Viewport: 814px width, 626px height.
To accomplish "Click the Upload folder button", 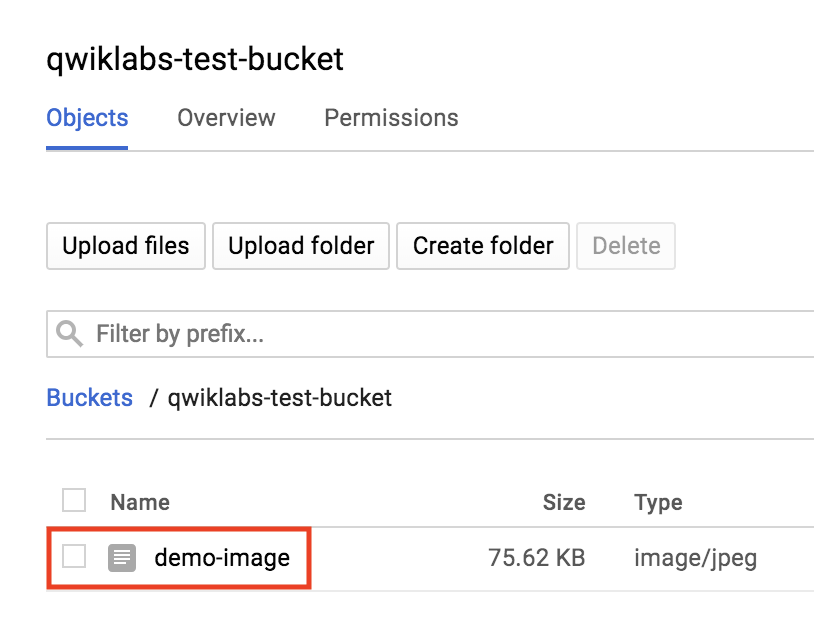I will pos(301,246).
